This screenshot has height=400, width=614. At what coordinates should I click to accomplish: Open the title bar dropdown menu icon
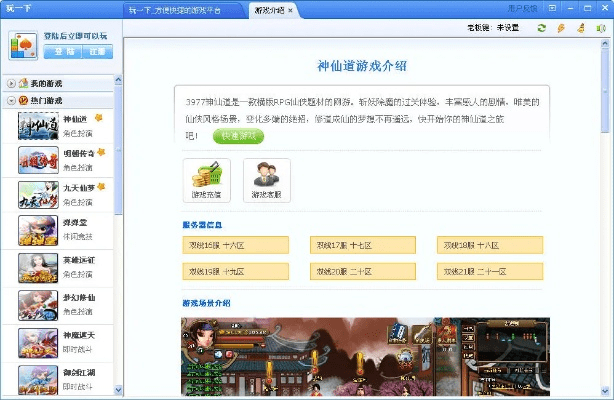click(x=552, y=8)
